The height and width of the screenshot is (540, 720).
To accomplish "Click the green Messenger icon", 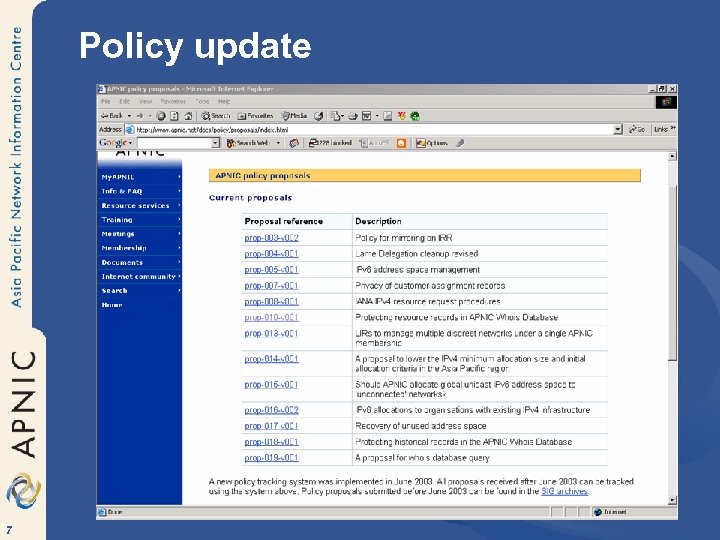I will pyautogui.click(x=415, y=116).
